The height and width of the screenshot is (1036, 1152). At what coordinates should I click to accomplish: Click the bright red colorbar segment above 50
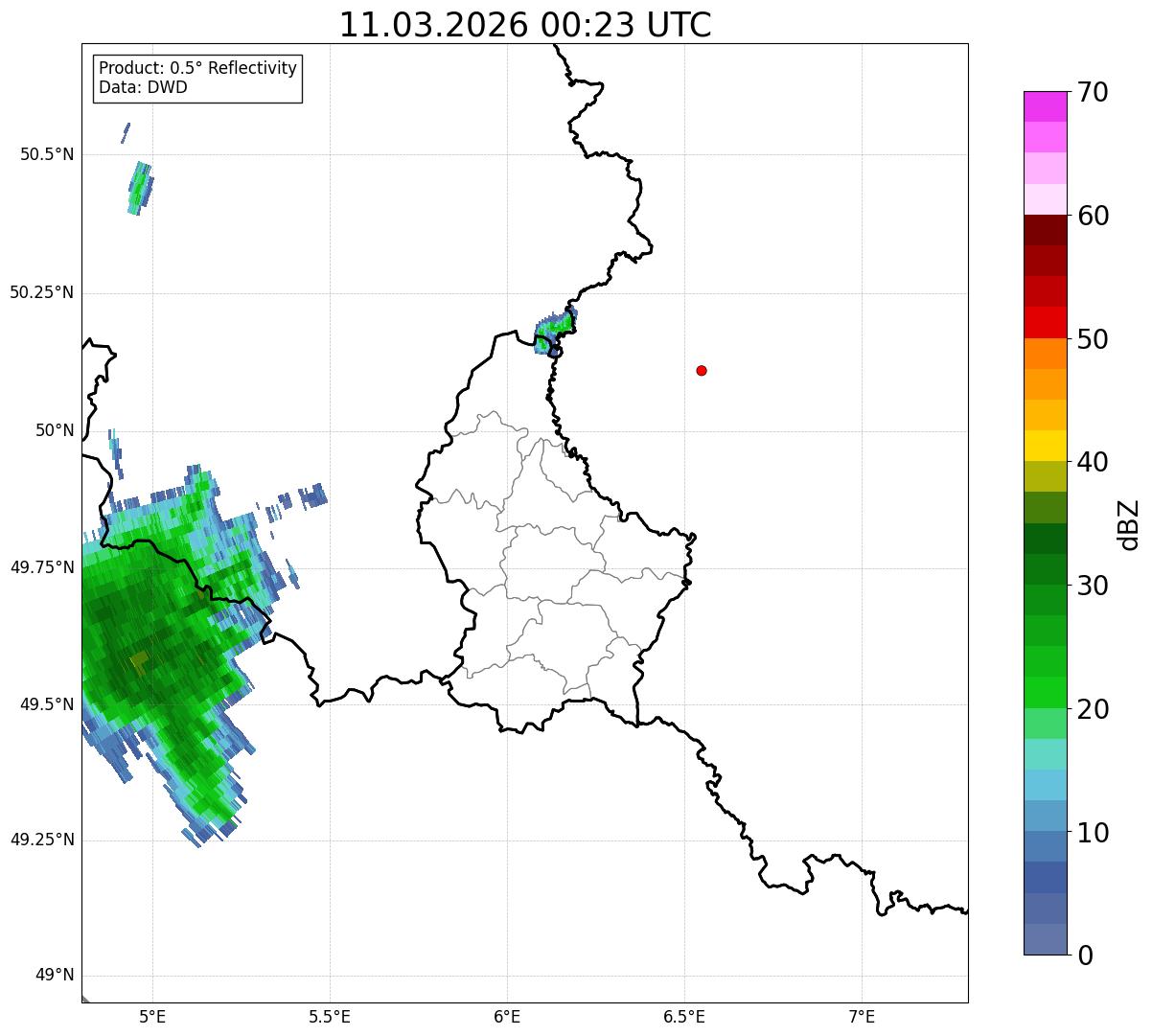click(1045, 322)
